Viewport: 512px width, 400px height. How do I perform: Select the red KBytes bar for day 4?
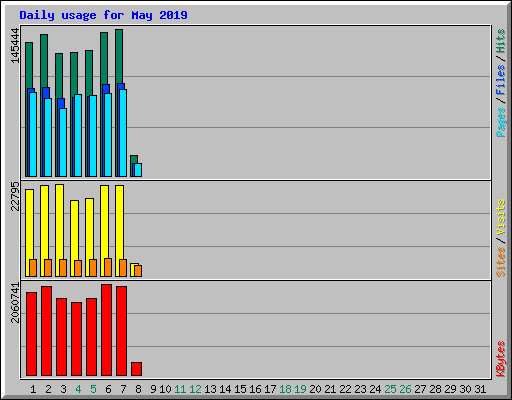click(x=76, y=339)
